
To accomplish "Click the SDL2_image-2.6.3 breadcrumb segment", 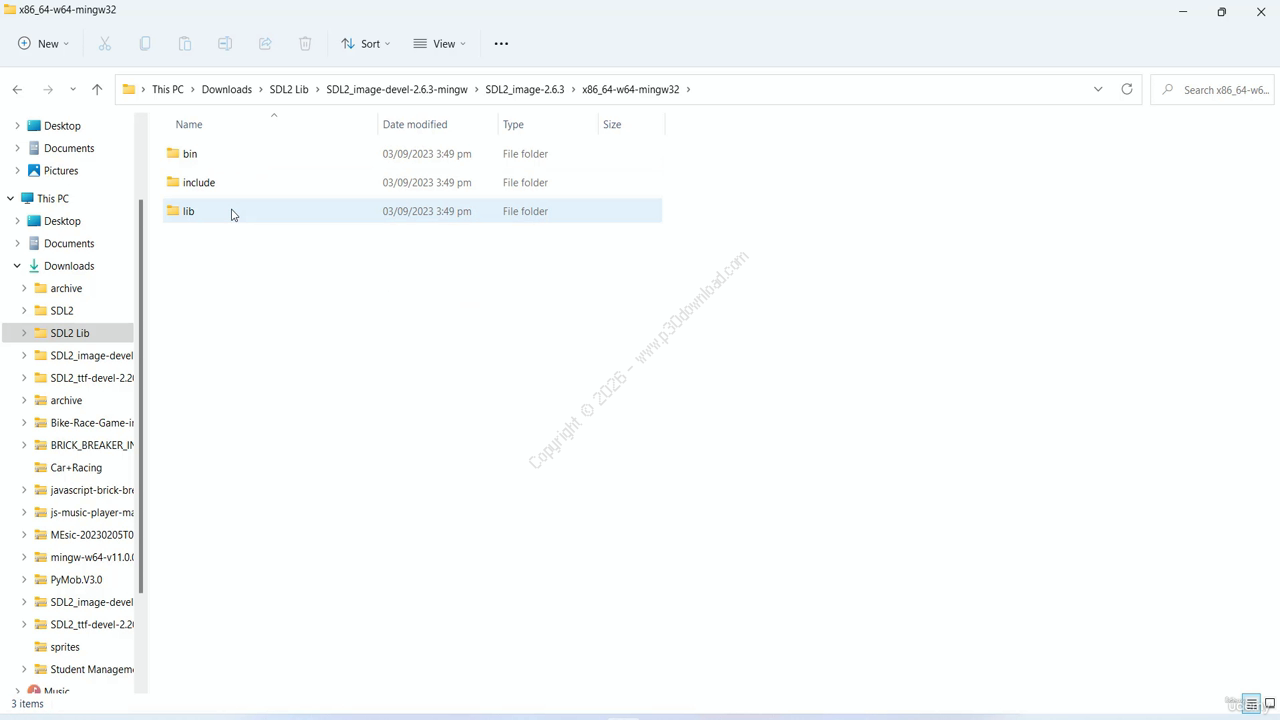I will 525,89.
